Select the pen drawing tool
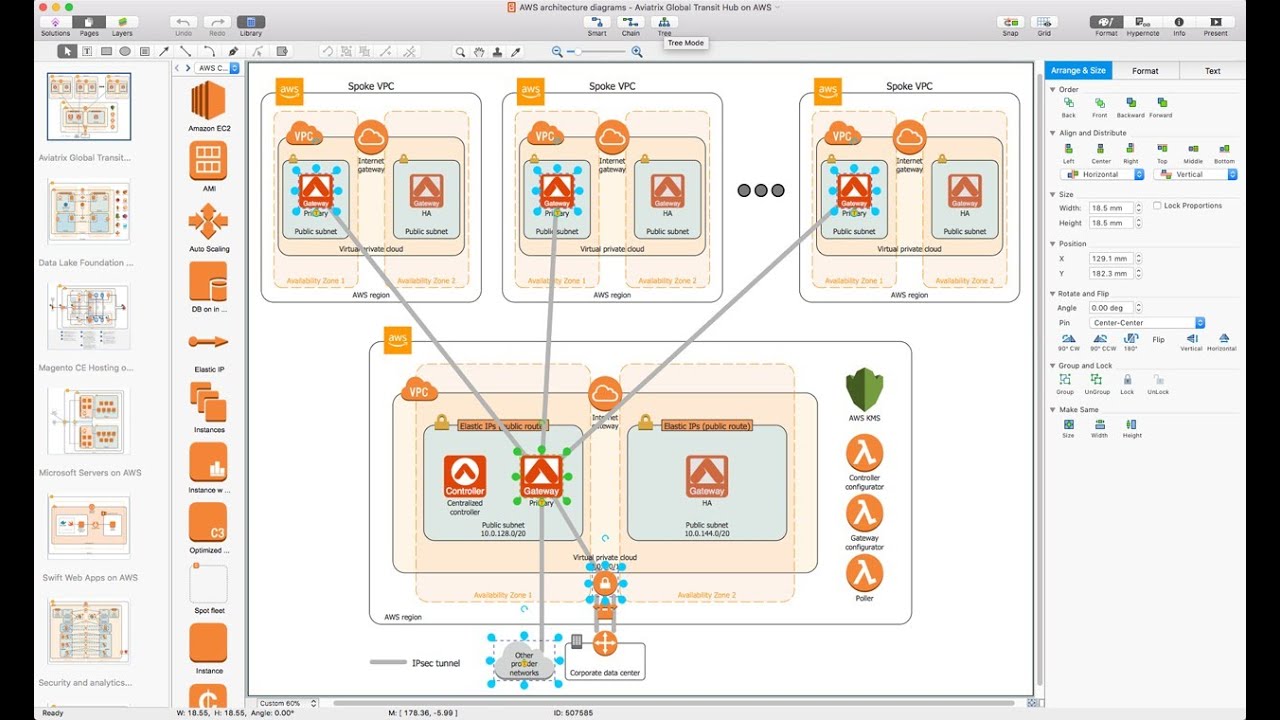1280x720 pixels. click(233, 51)
